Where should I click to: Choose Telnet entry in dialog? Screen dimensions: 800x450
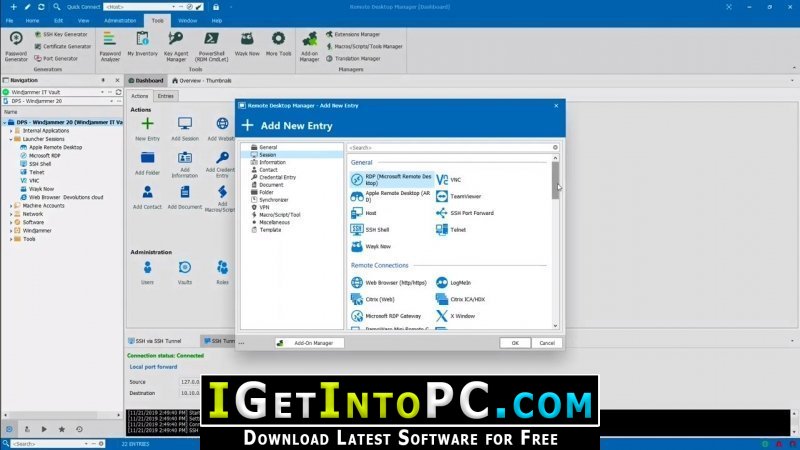(451, 230)
